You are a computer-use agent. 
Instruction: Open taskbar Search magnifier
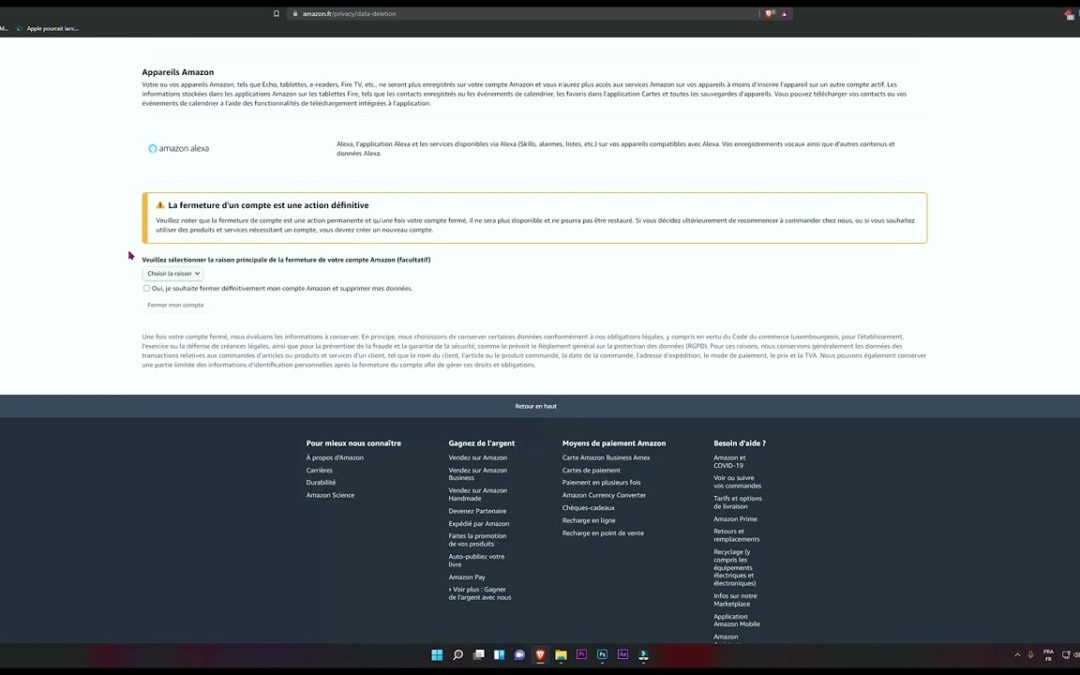[457, 655]
